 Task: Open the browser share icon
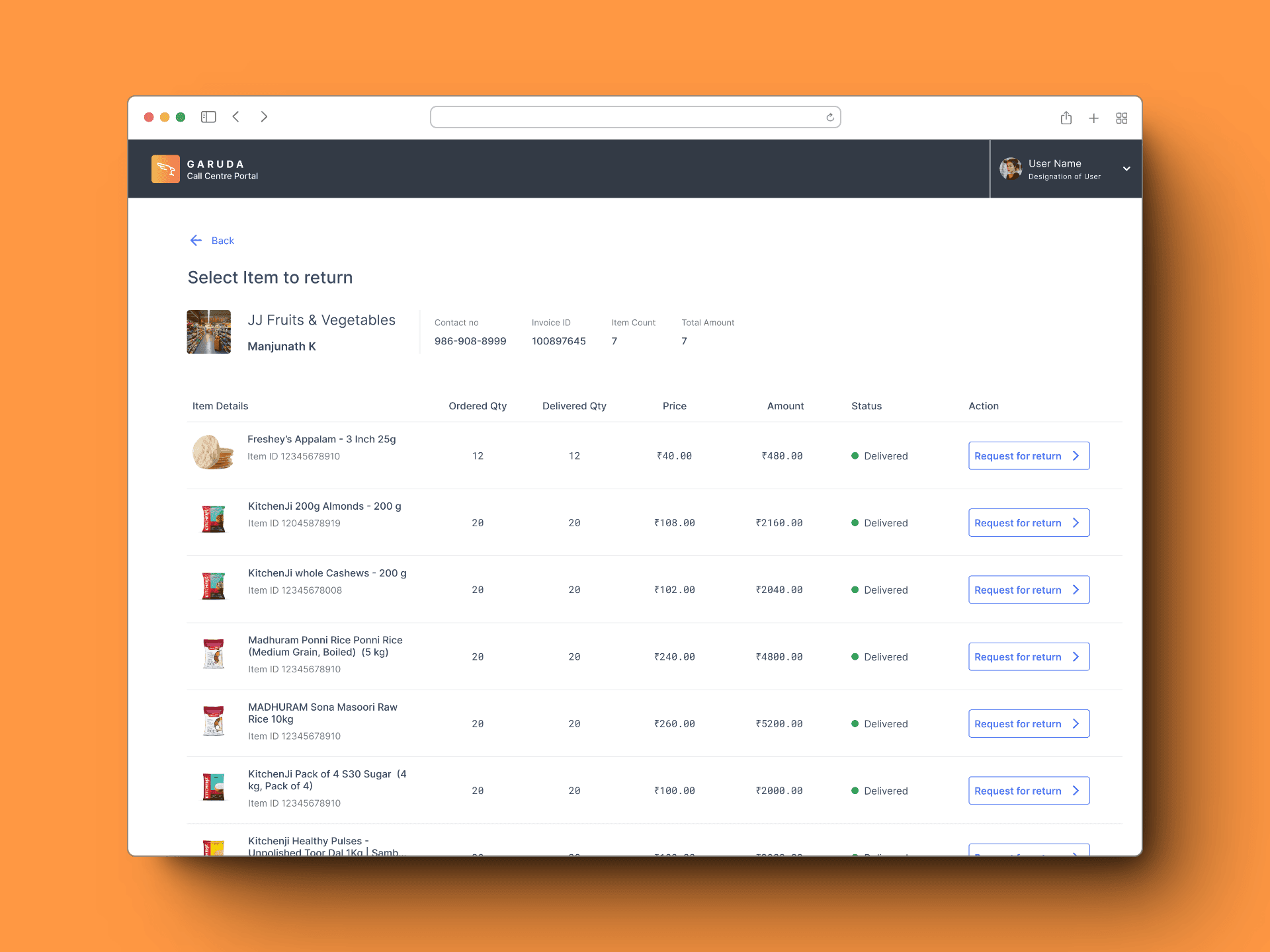1066,118
